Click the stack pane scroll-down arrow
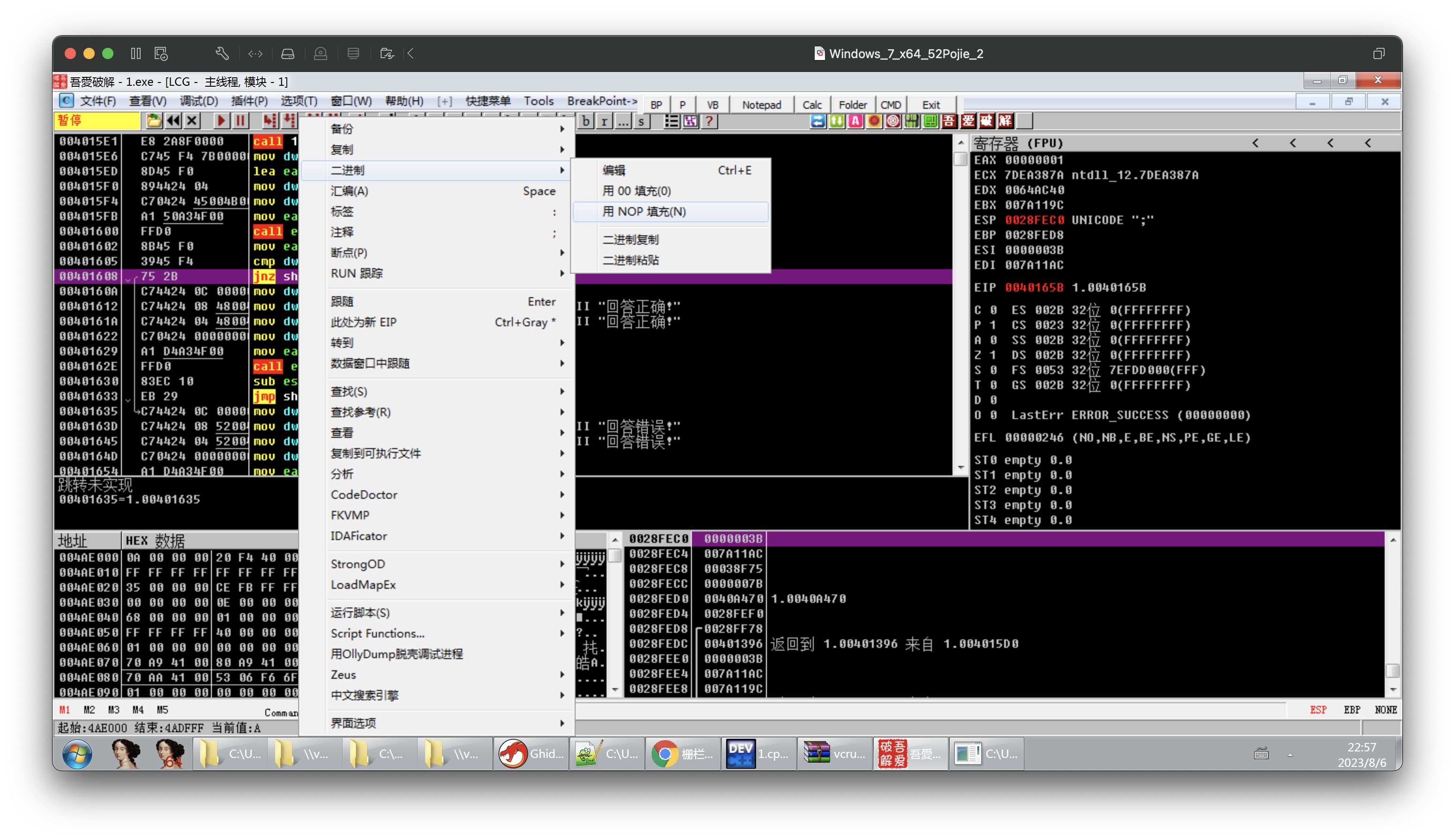This screenshot has width=1455, height=840. tap(1393, 690)
